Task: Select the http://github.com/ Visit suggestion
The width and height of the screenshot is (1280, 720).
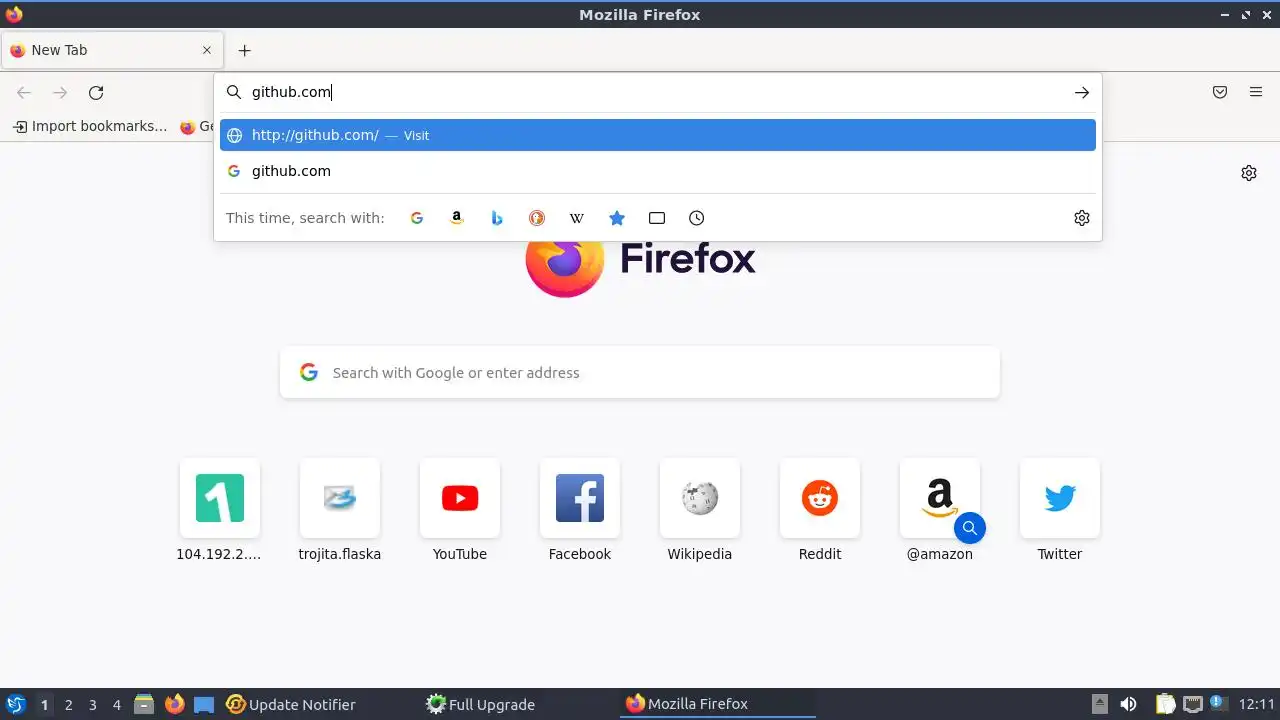Action: tap(658, 135)
